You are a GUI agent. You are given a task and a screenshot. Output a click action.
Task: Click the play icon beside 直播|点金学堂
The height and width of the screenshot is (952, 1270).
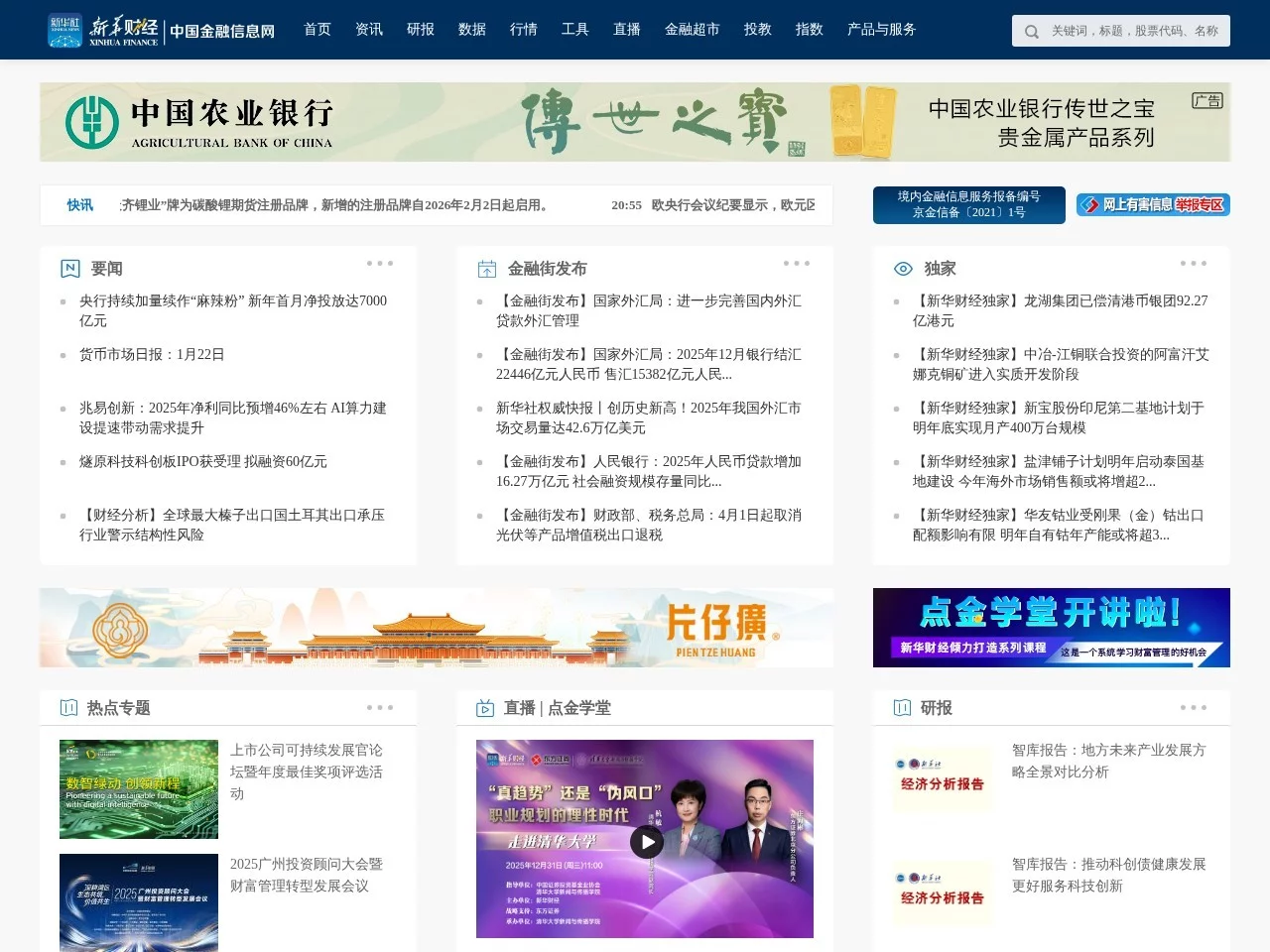[485, 708]
